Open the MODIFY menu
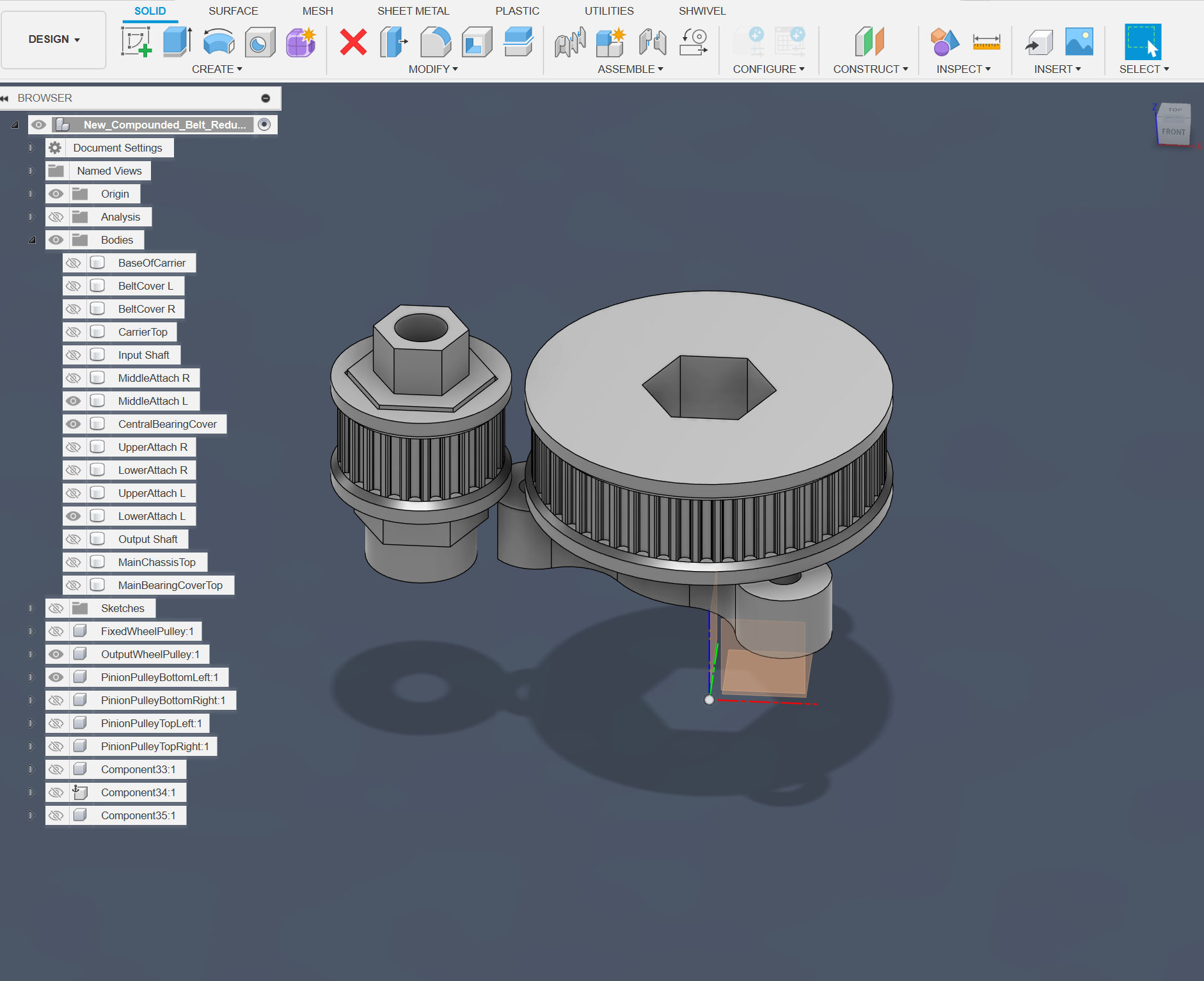The image size is (1204, 981). point(433,69)
